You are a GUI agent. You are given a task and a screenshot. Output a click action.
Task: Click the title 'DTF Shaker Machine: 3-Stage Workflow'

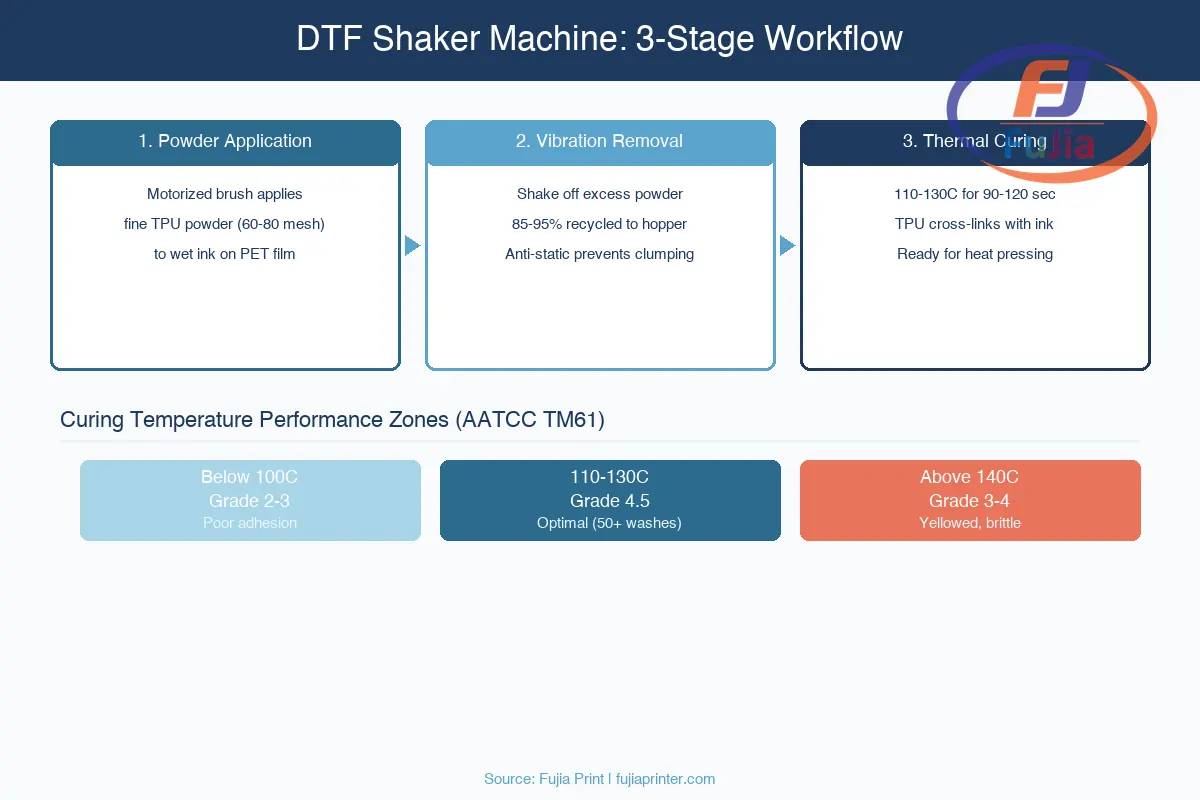coord(600,39)
